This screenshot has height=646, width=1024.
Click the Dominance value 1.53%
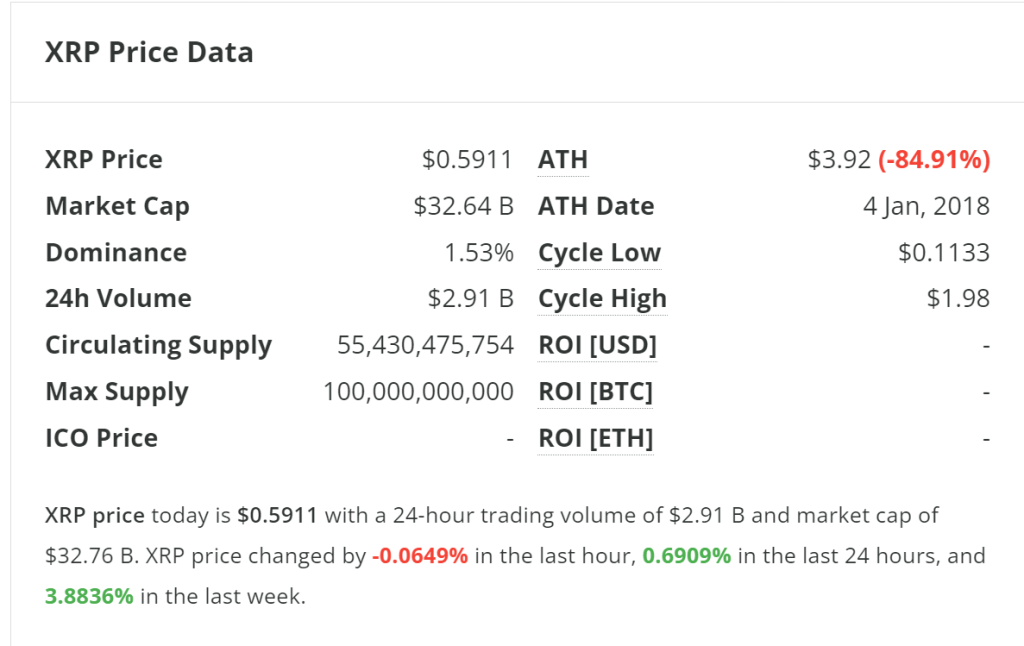[479, 253]
